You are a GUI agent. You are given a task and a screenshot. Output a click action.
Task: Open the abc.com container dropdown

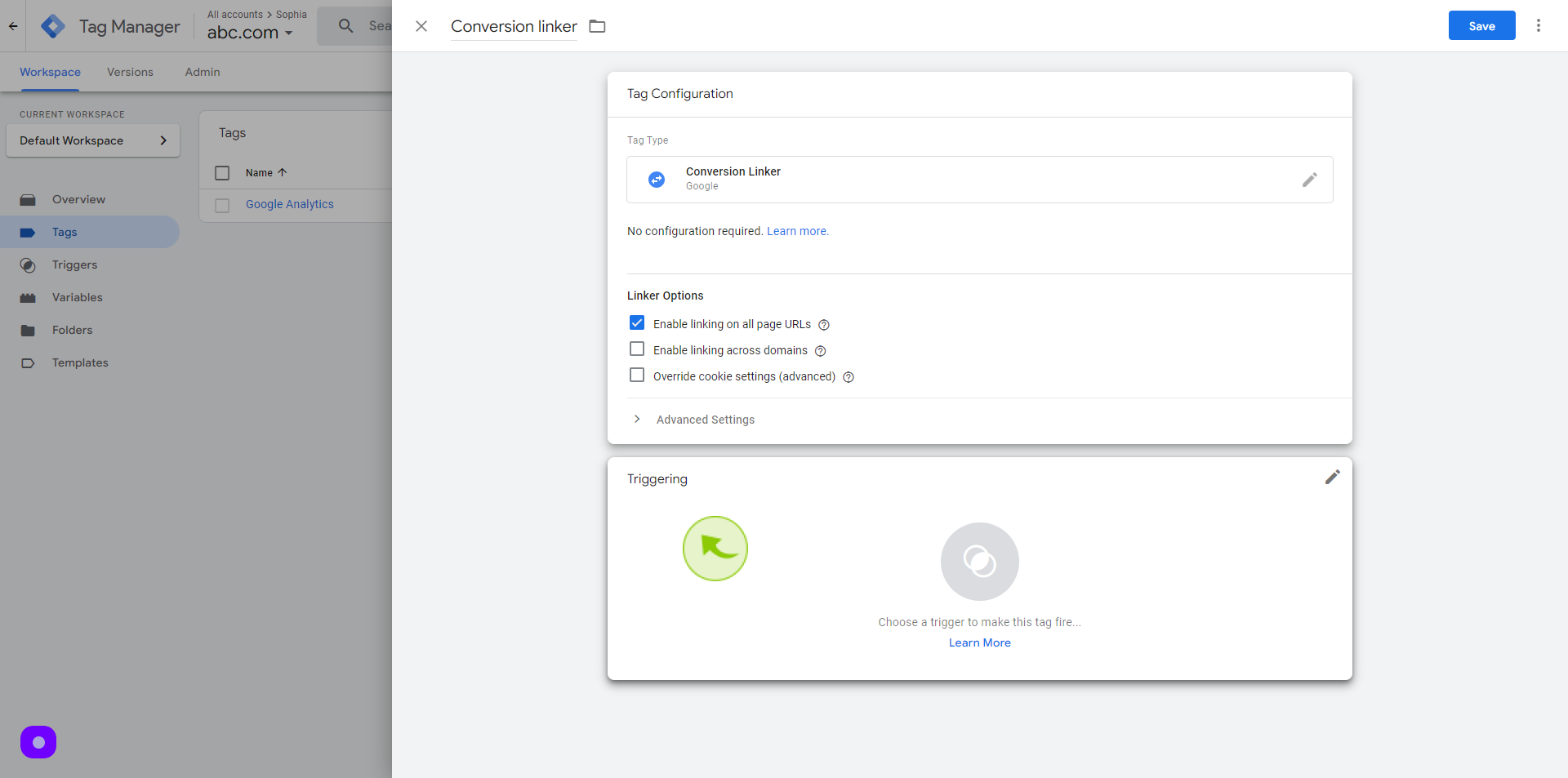pyautogui.click(x=250, y=33)
